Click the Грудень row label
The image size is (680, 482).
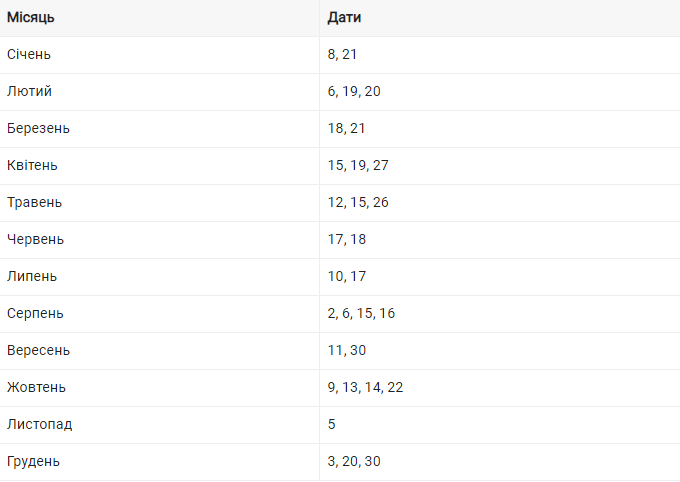point(33,461)
